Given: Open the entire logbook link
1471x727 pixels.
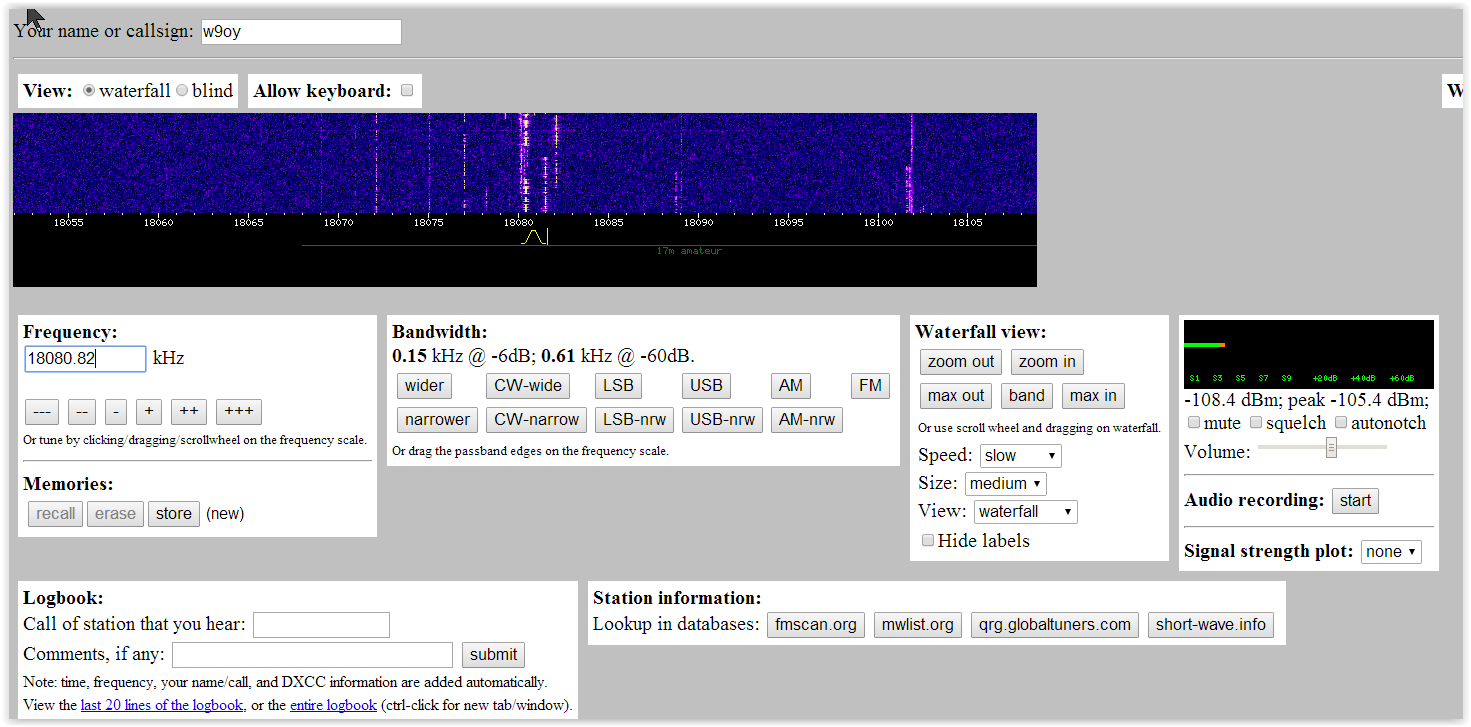Looking at the screenshot, I should click(333, 705).
